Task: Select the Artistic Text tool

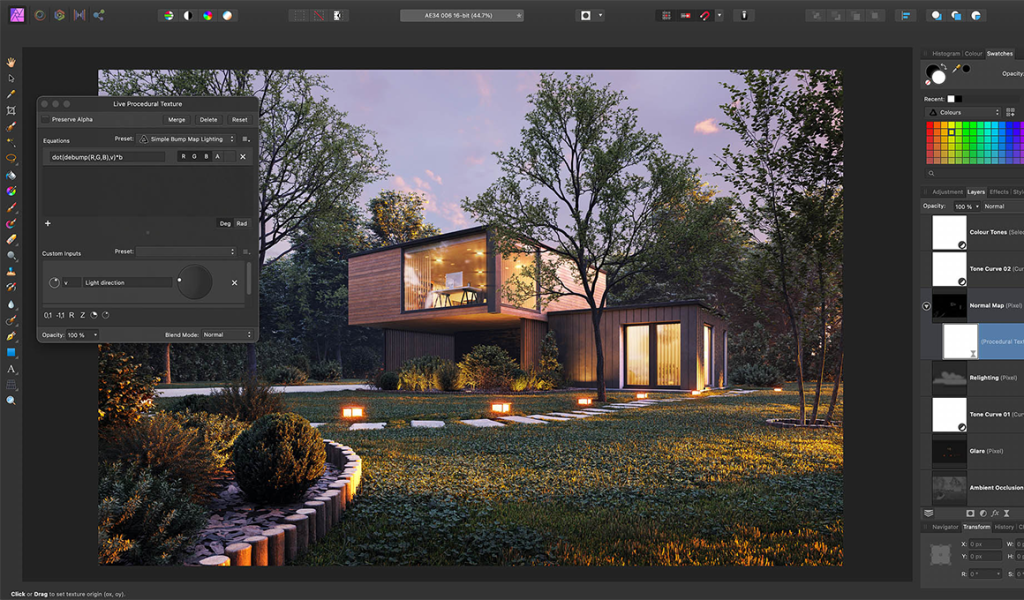Action: pos(11,369)
